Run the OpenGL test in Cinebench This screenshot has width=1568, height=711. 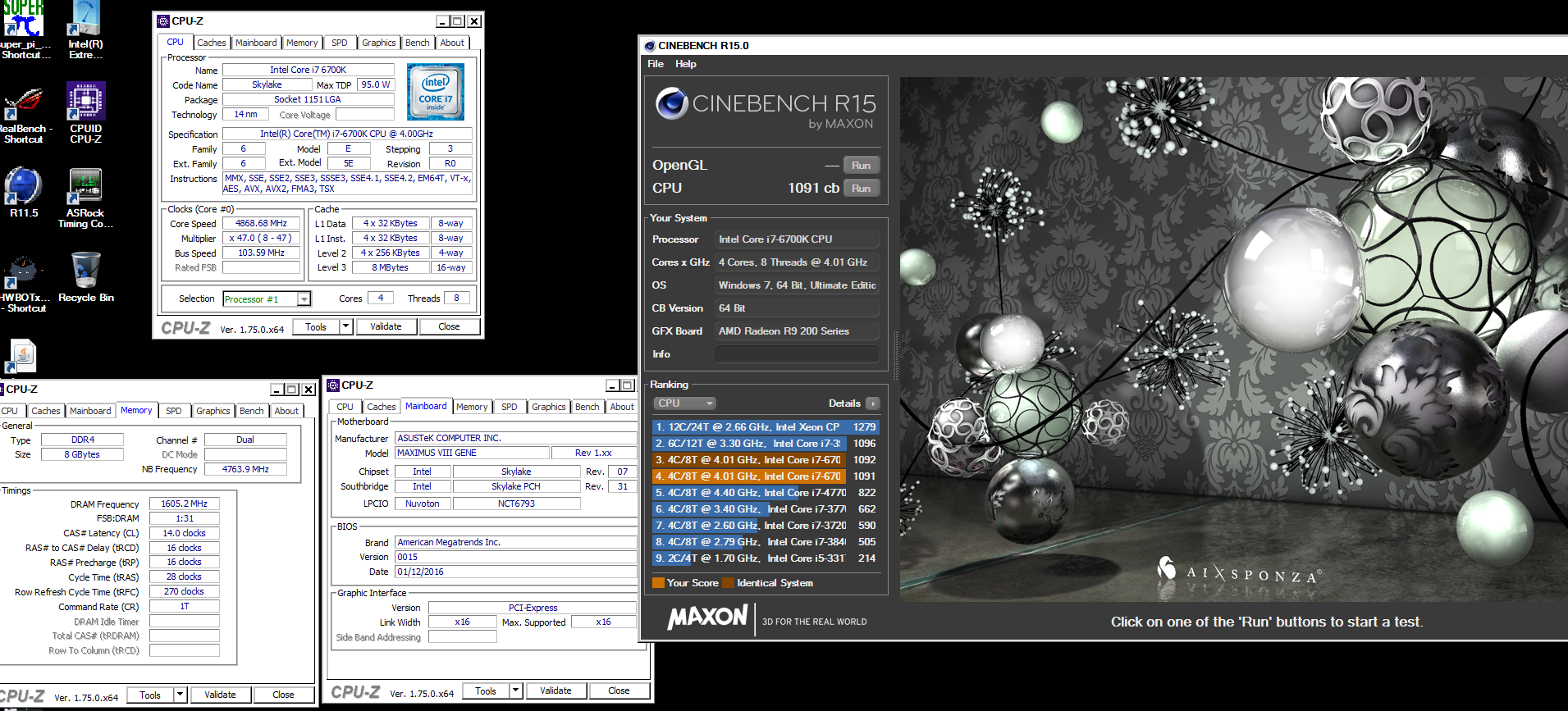click(x=861, y=165)
